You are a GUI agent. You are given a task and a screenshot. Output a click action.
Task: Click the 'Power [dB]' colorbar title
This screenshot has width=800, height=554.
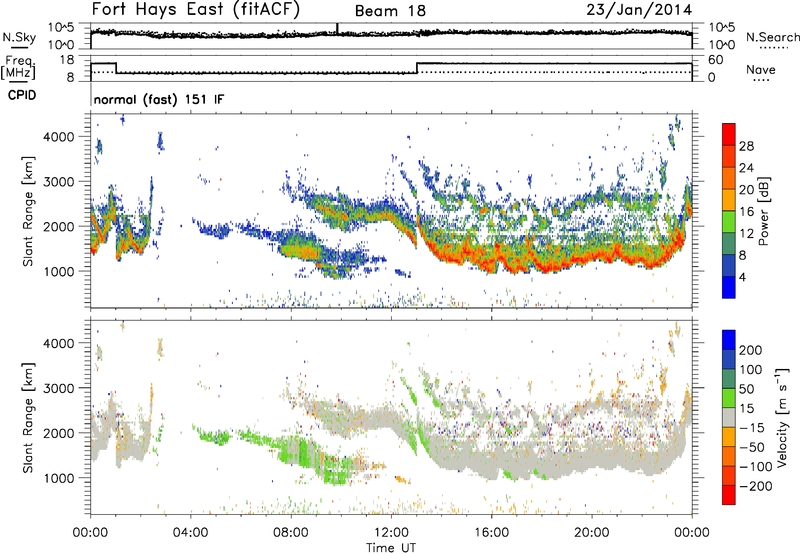(x=763, y=211)
